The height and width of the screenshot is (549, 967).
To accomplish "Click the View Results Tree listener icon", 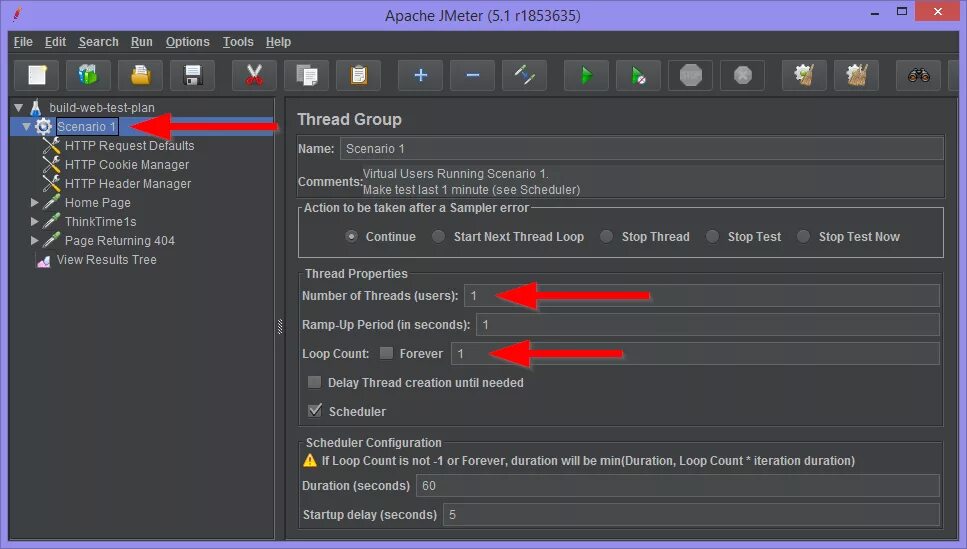I will tap(43, 261).
